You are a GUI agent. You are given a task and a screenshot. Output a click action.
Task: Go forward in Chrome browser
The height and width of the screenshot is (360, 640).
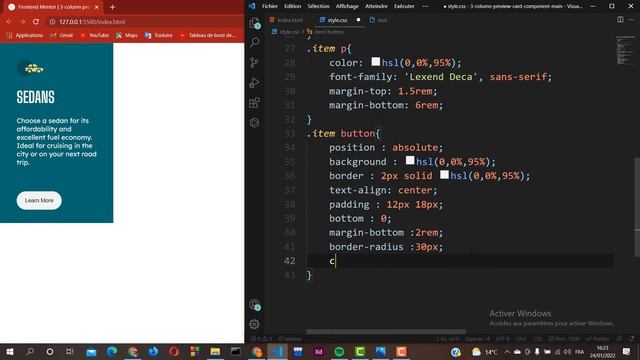pyautogui.click(x=22, y=22)
